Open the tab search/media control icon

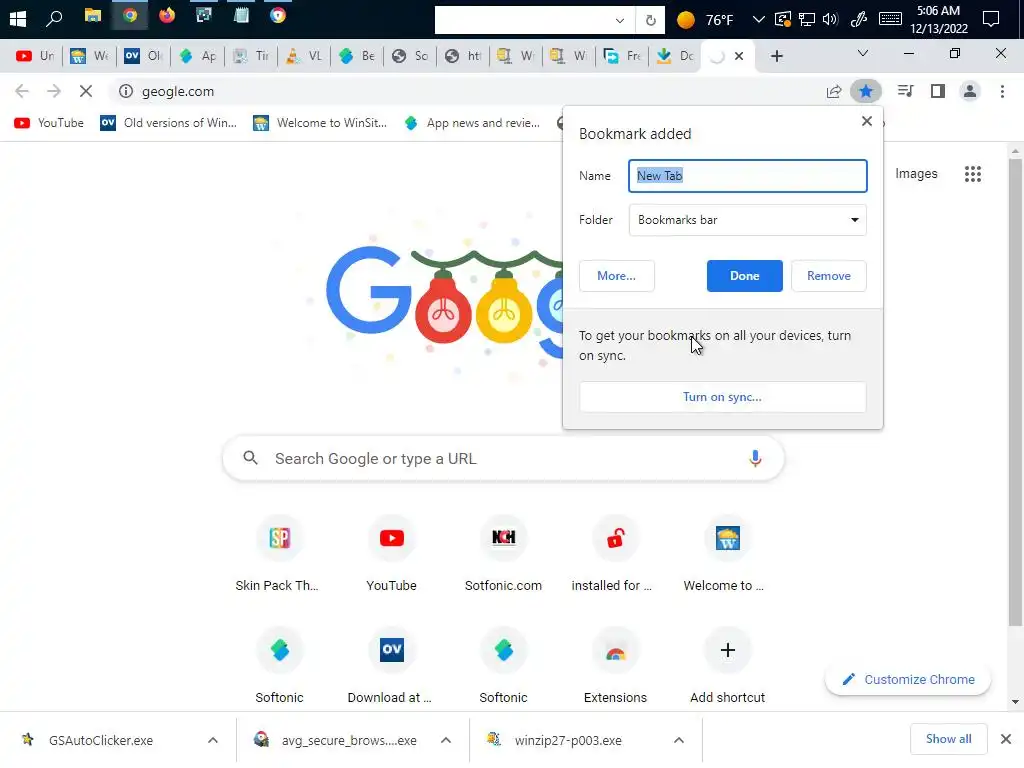[905, 91]
